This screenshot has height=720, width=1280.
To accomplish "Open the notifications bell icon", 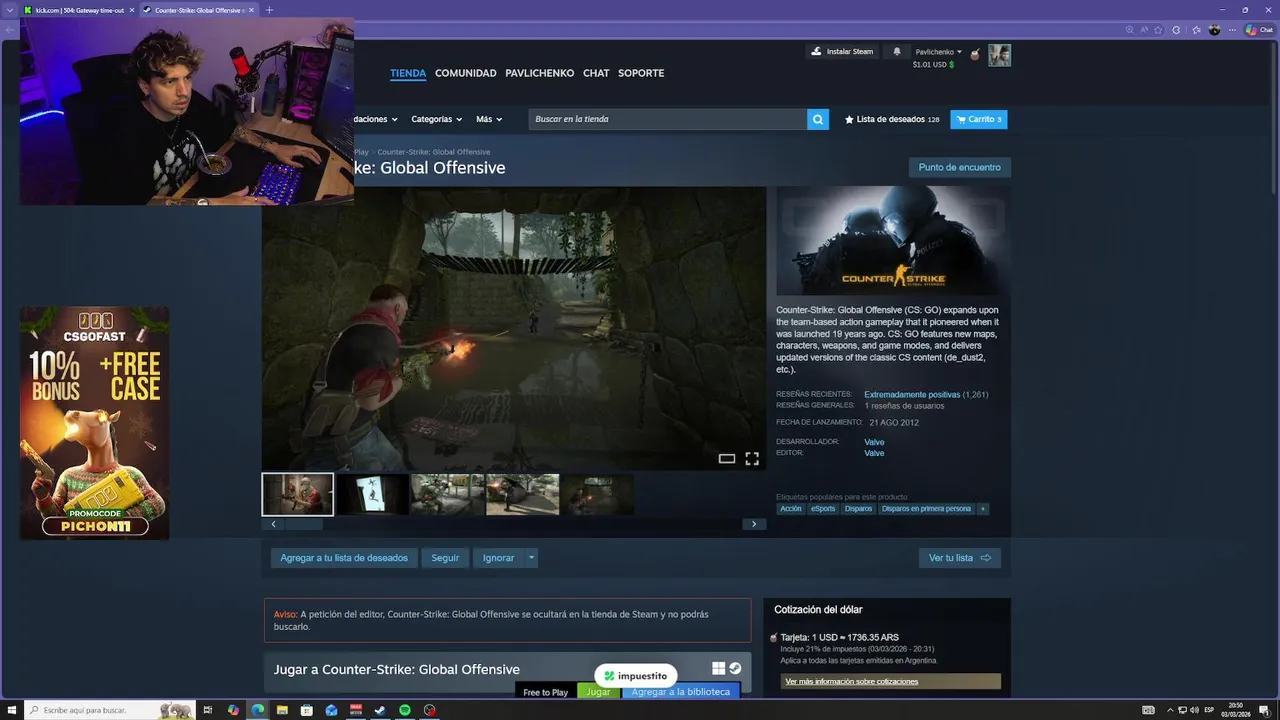I will click(x=897, y=51).
